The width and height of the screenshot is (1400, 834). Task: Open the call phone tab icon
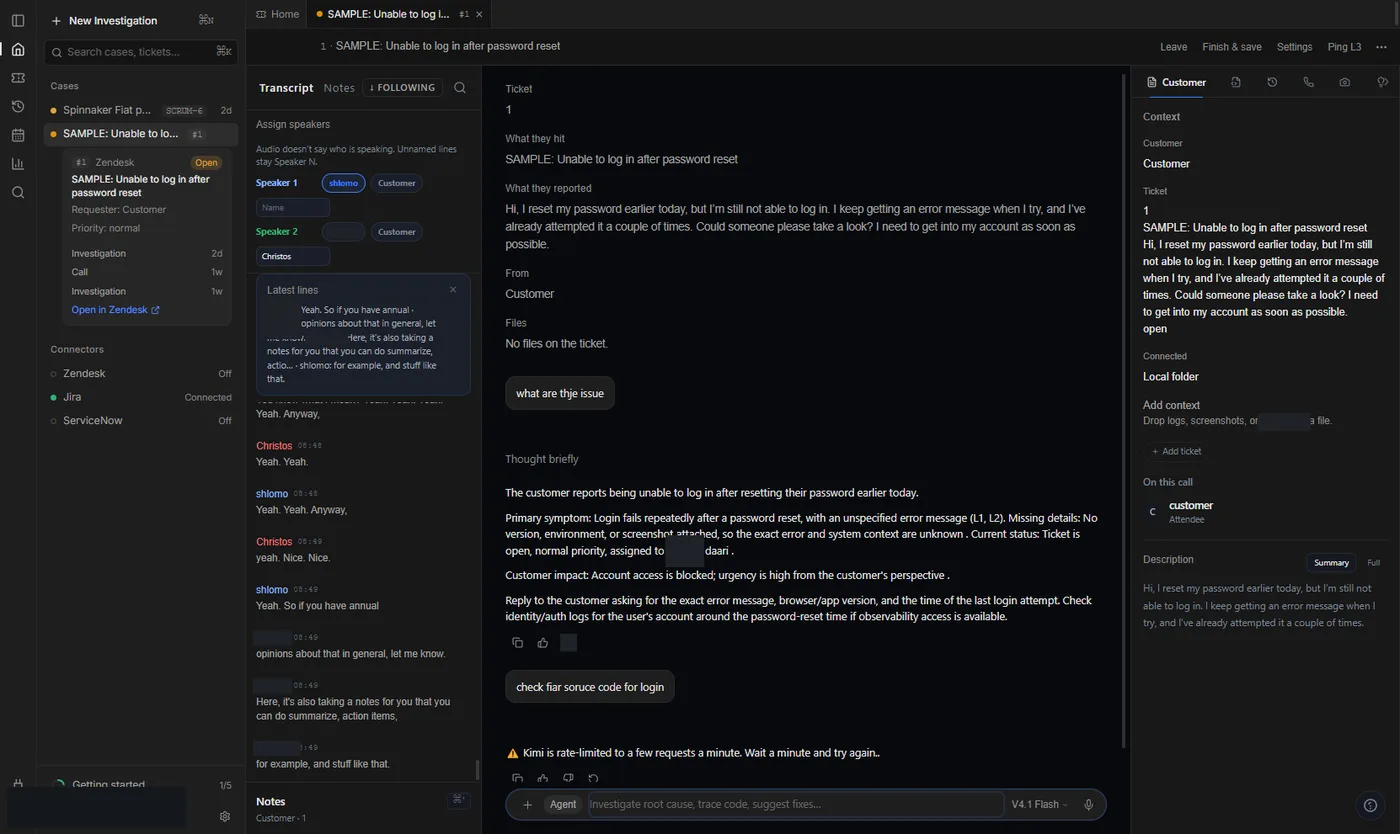(x=1308, y=82)
